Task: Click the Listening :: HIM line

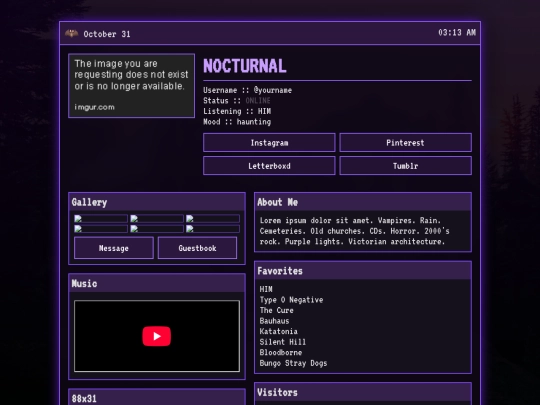Action: 237,111
